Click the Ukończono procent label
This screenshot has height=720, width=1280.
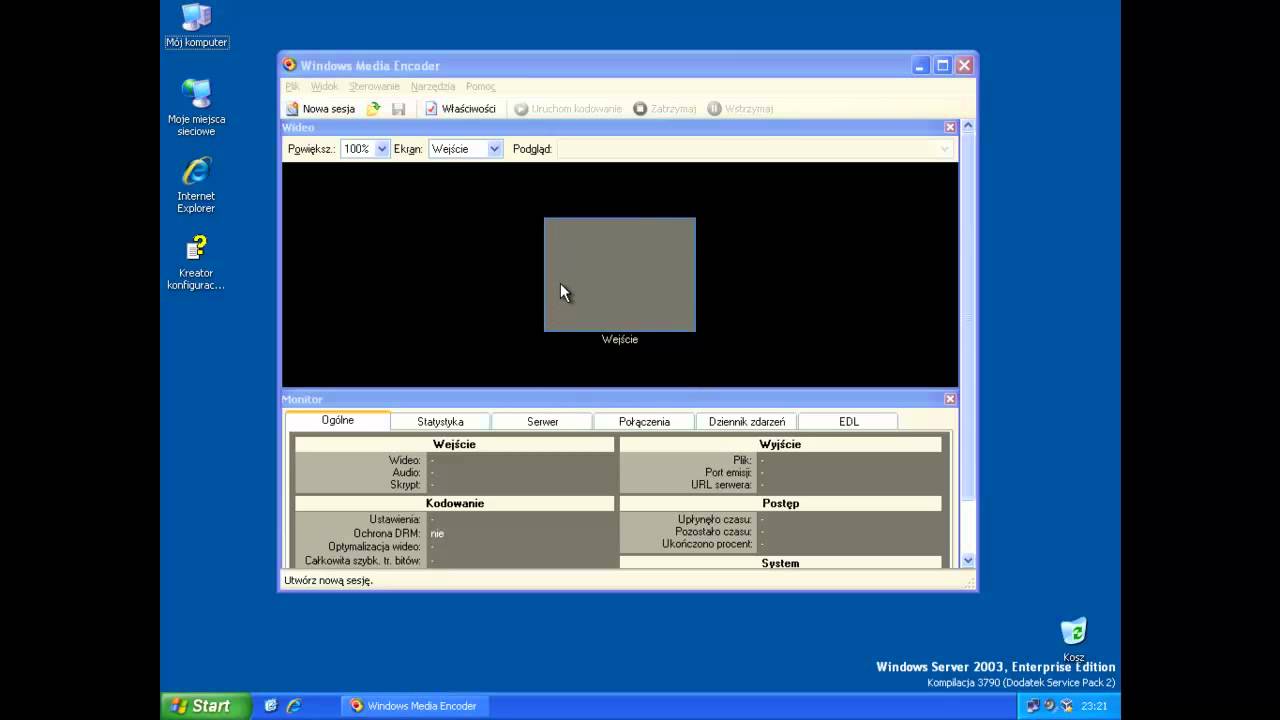click(x=707, y=545)
